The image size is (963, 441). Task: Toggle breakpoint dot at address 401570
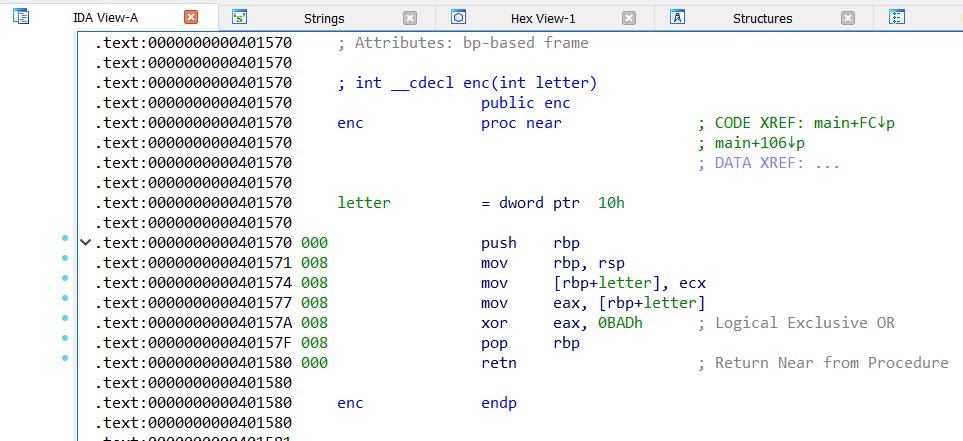65,238
